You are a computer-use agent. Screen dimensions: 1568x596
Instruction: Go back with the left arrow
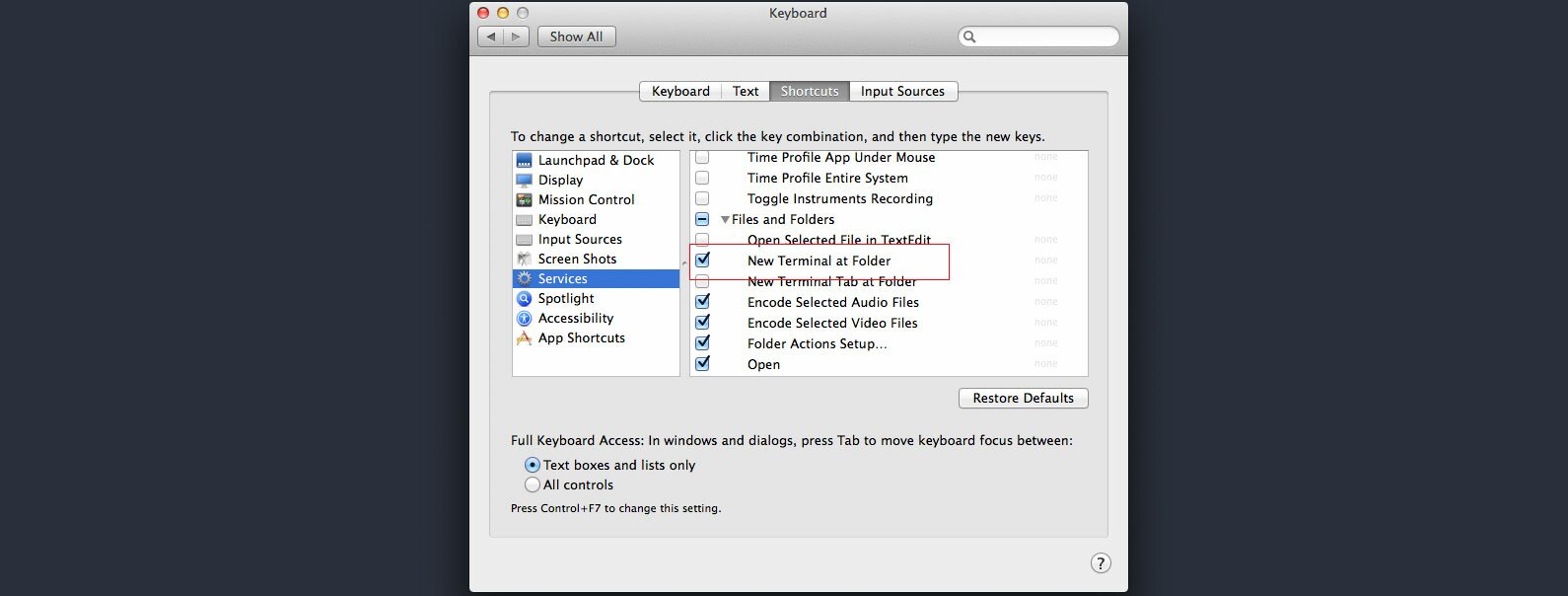(x=491, y=37)
